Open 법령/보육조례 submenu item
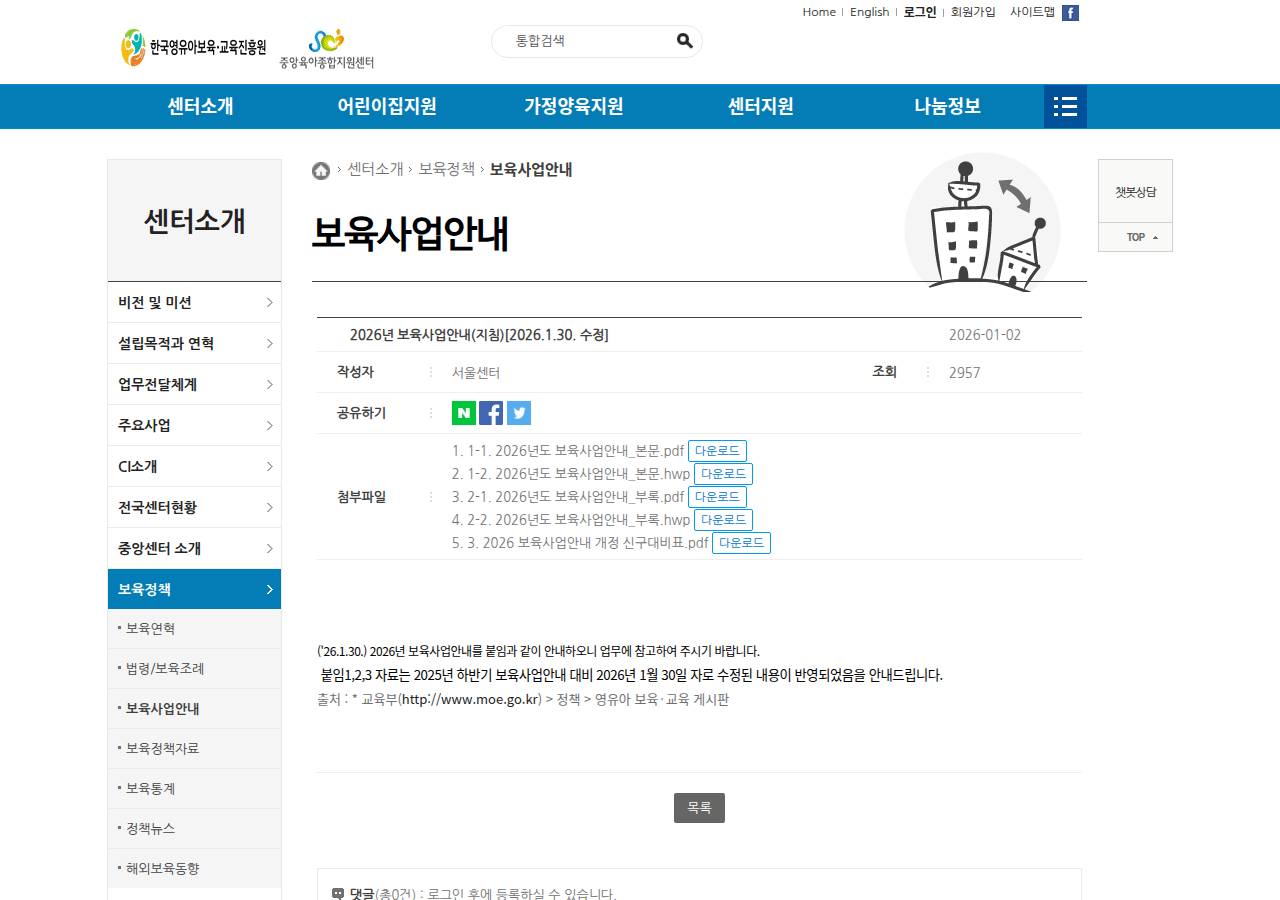Screen dimensions: 1280x900 click(x=194, y=668)
